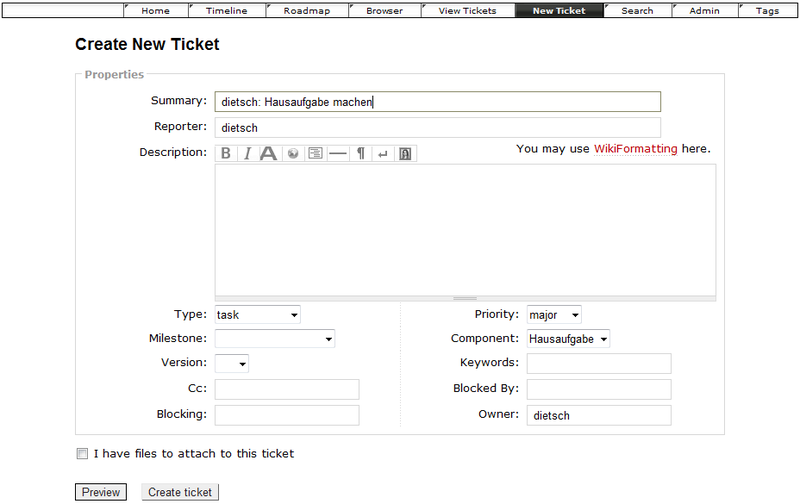Switch to View Tickets tab
Screen dimensions: 800x504
pos(467,11)
